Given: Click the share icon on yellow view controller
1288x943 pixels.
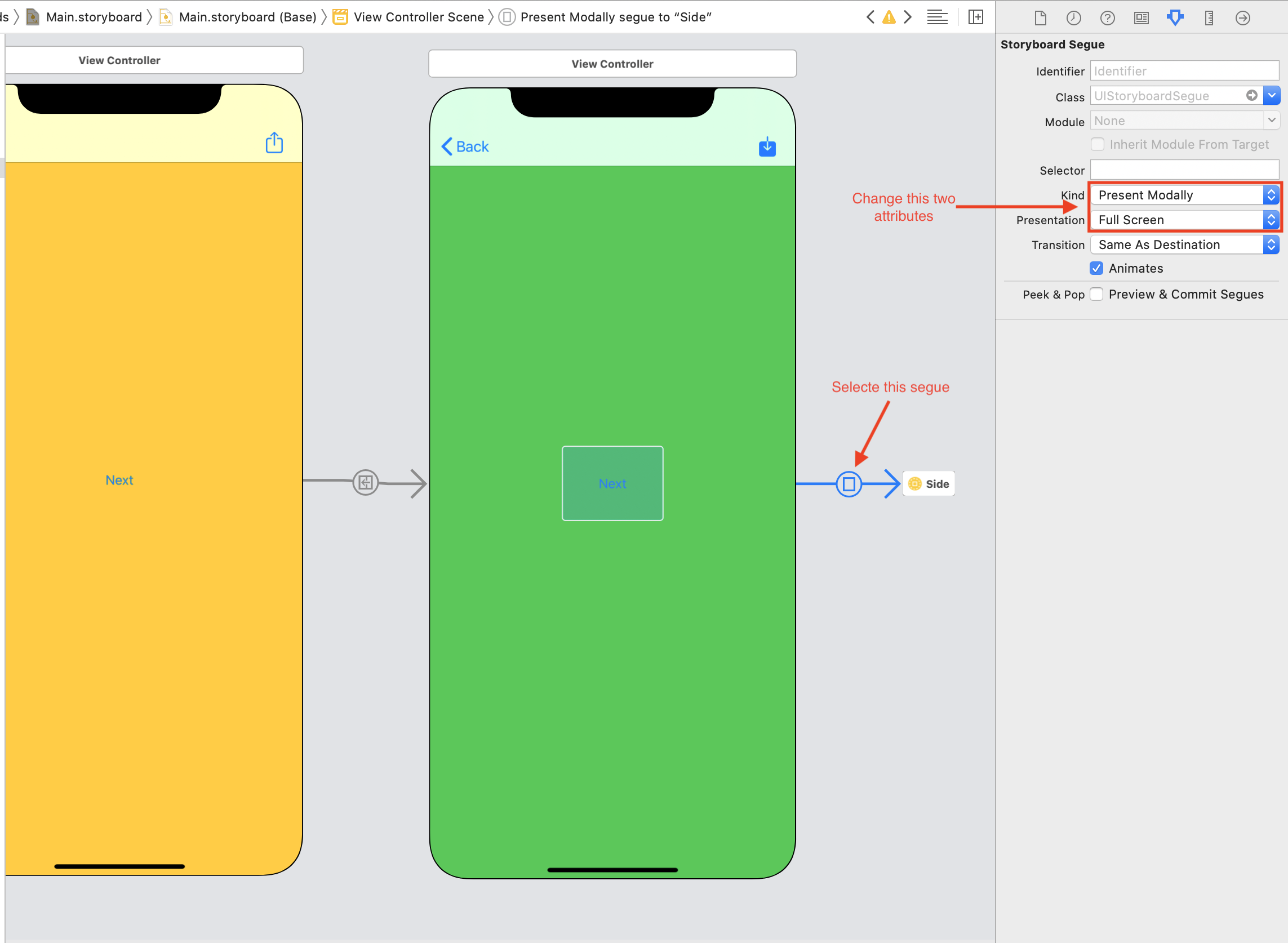Looking at the screenshot, I should 274,143.
